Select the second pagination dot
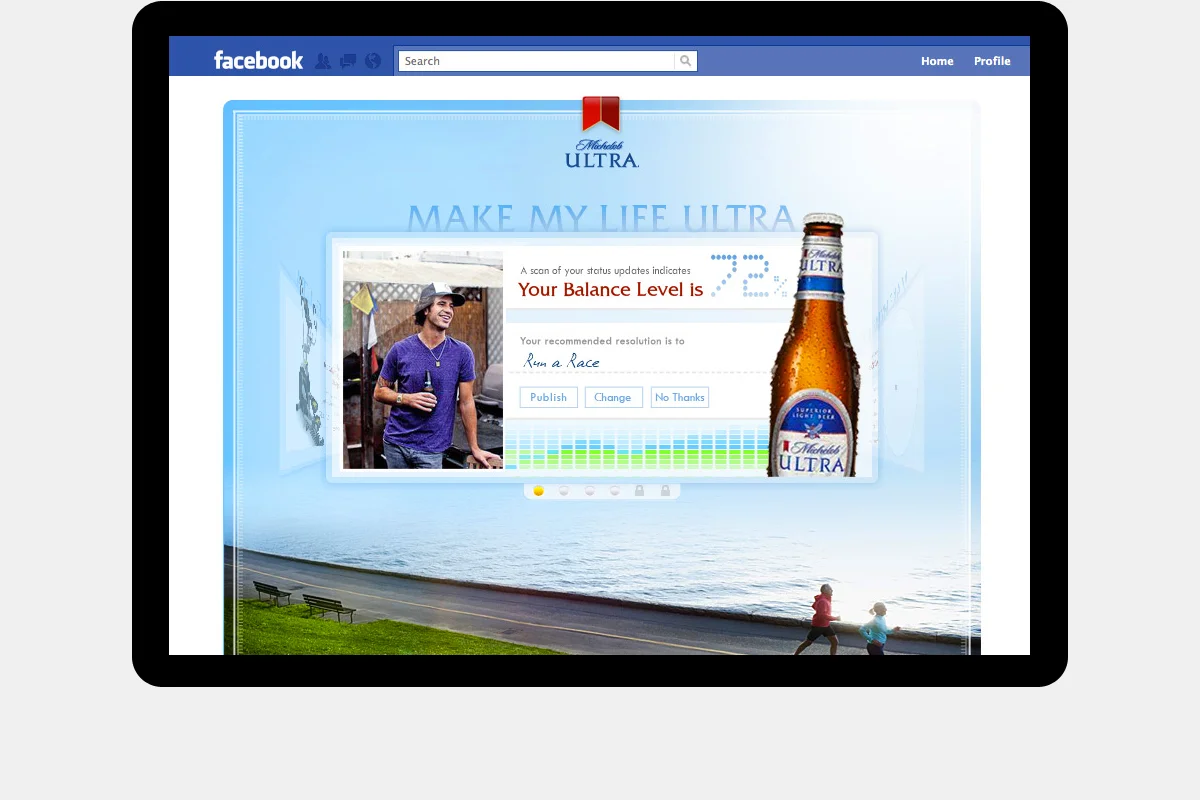 (x=564, y=491)
